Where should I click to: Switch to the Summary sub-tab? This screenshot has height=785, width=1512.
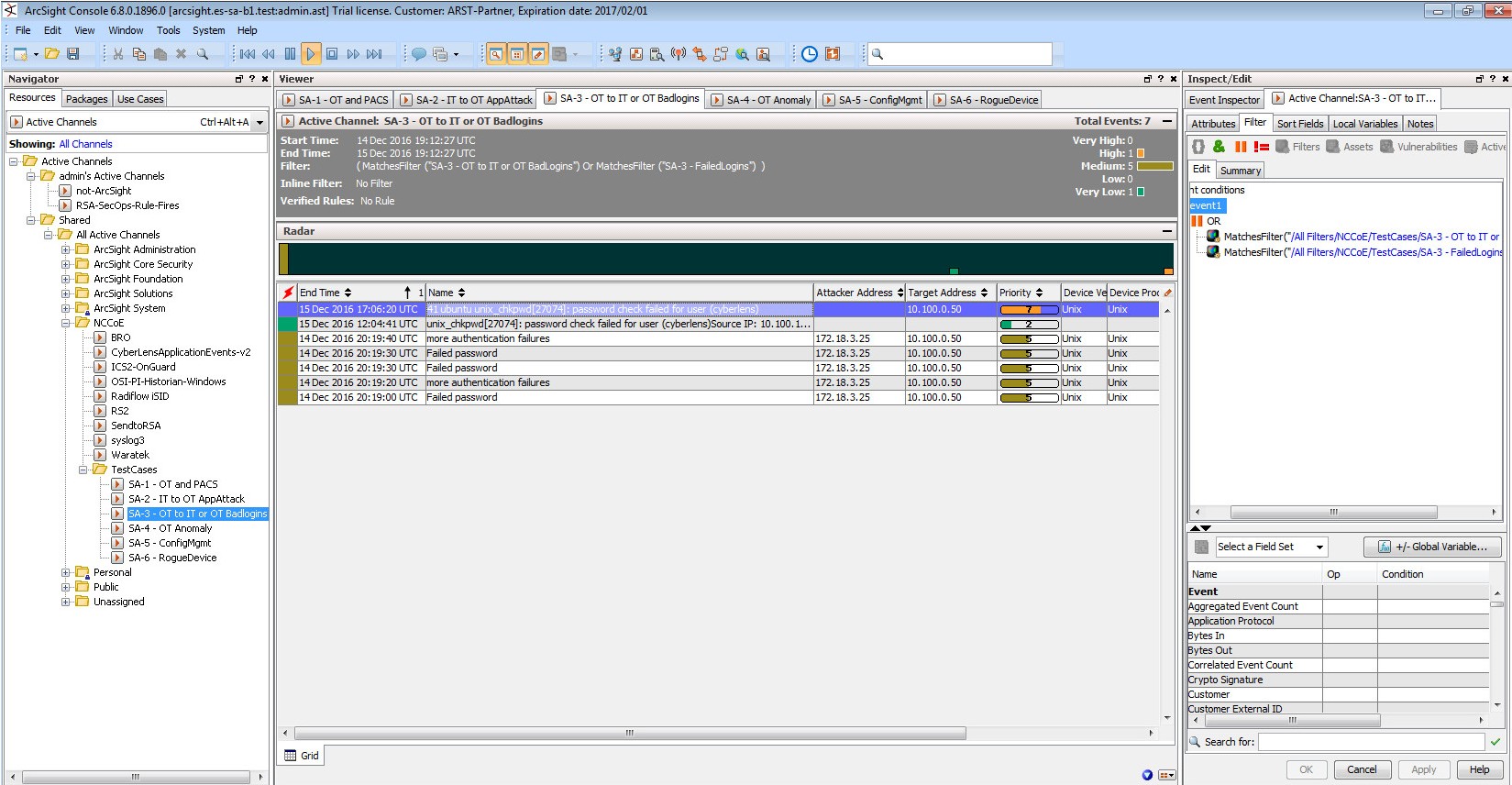point(1240,171)
